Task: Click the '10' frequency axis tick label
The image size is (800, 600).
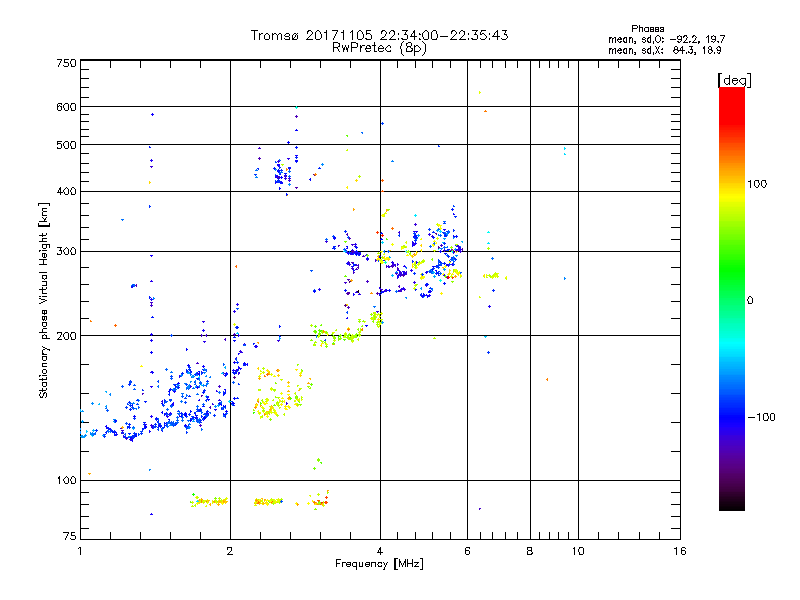Action: tap(578, 551)
